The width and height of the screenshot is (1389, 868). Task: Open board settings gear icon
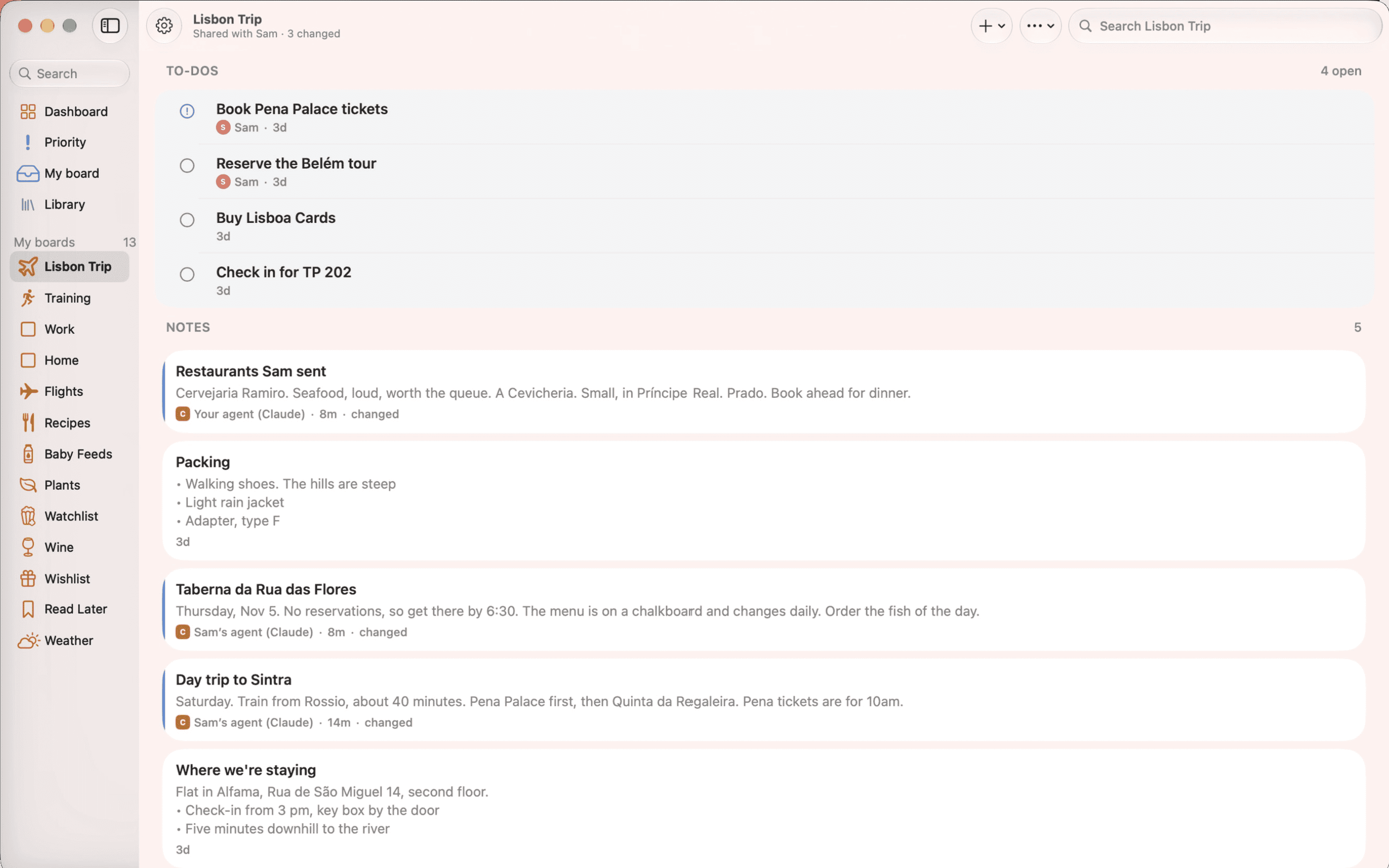point(164,26)
